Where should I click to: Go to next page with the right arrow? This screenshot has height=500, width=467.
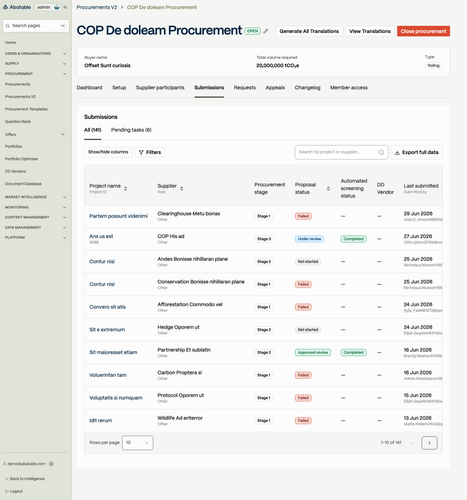click(x=429, y=443)
